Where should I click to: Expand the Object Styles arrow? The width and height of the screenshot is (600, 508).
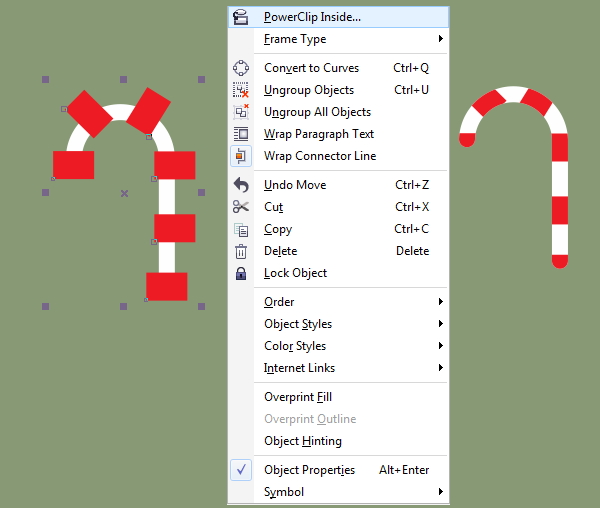(x=441, y=324)
